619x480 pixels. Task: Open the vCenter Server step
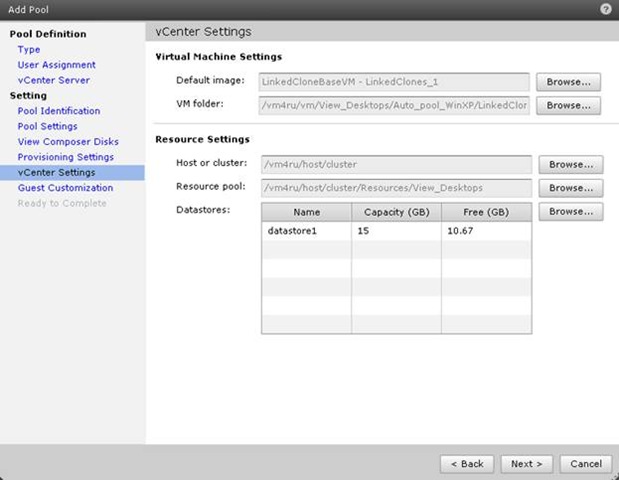(x=54, y=80)
